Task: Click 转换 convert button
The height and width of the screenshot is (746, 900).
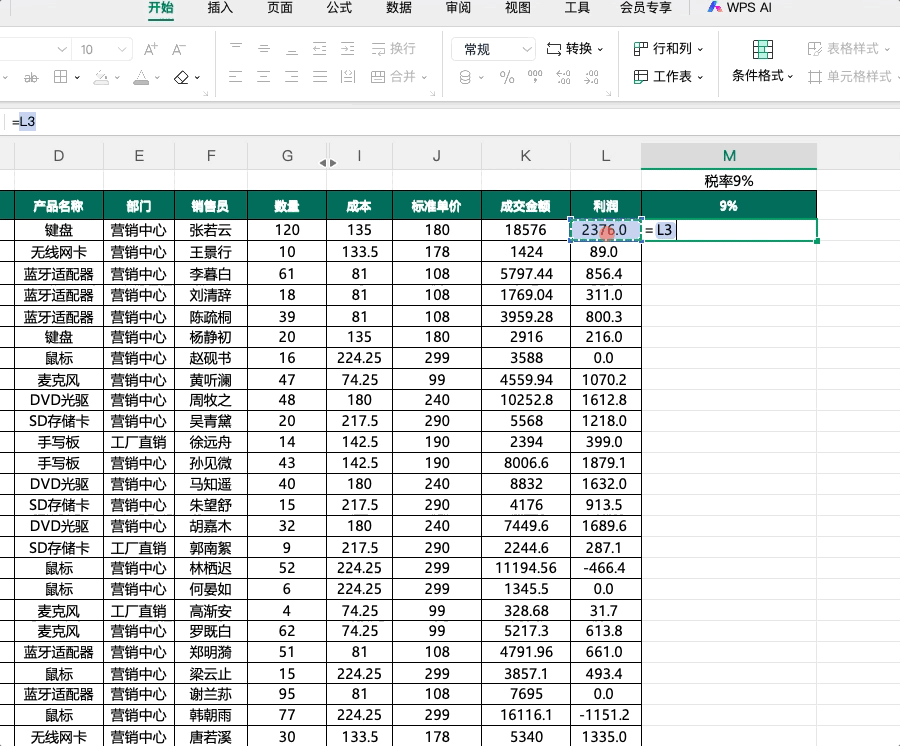Action: pyautogui.click(x=575, y=49)
